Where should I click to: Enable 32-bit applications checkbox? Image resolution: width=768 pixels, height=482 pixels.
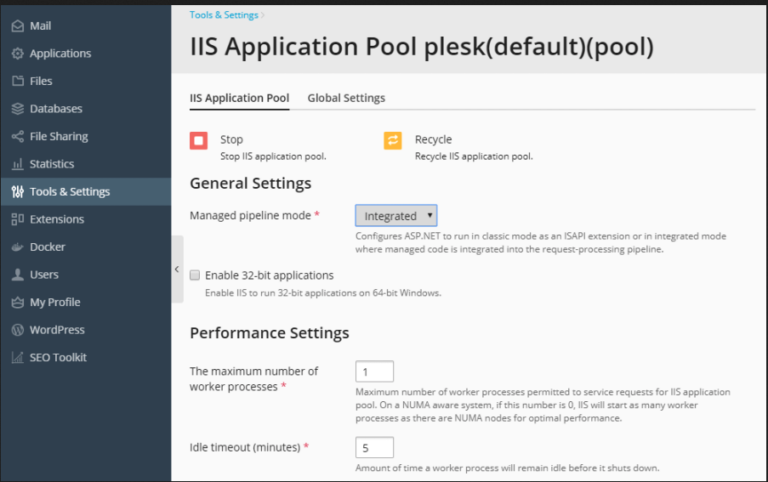click(195, 275)
